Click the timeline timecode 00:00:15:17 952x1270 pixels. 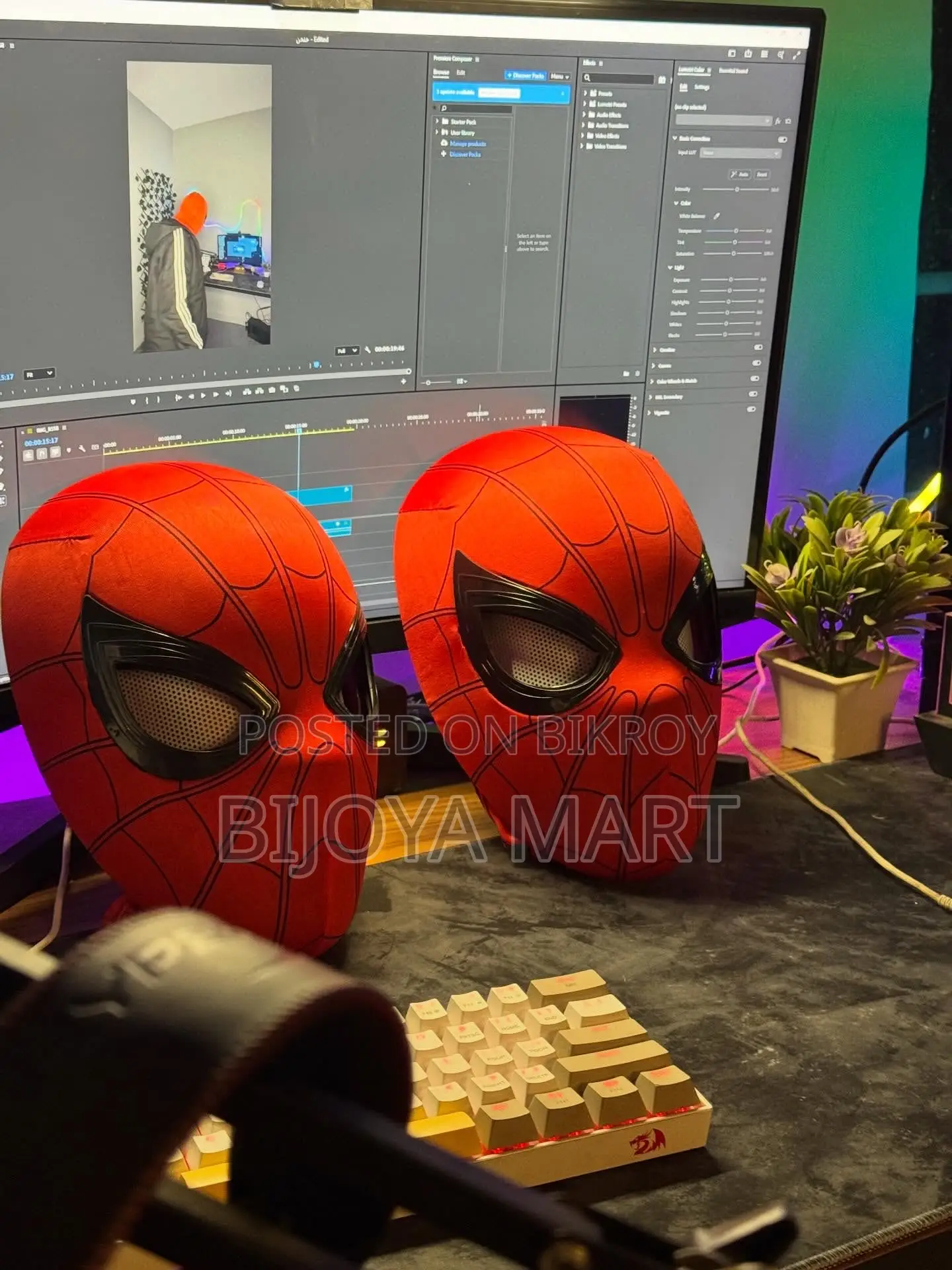(41, 442)
